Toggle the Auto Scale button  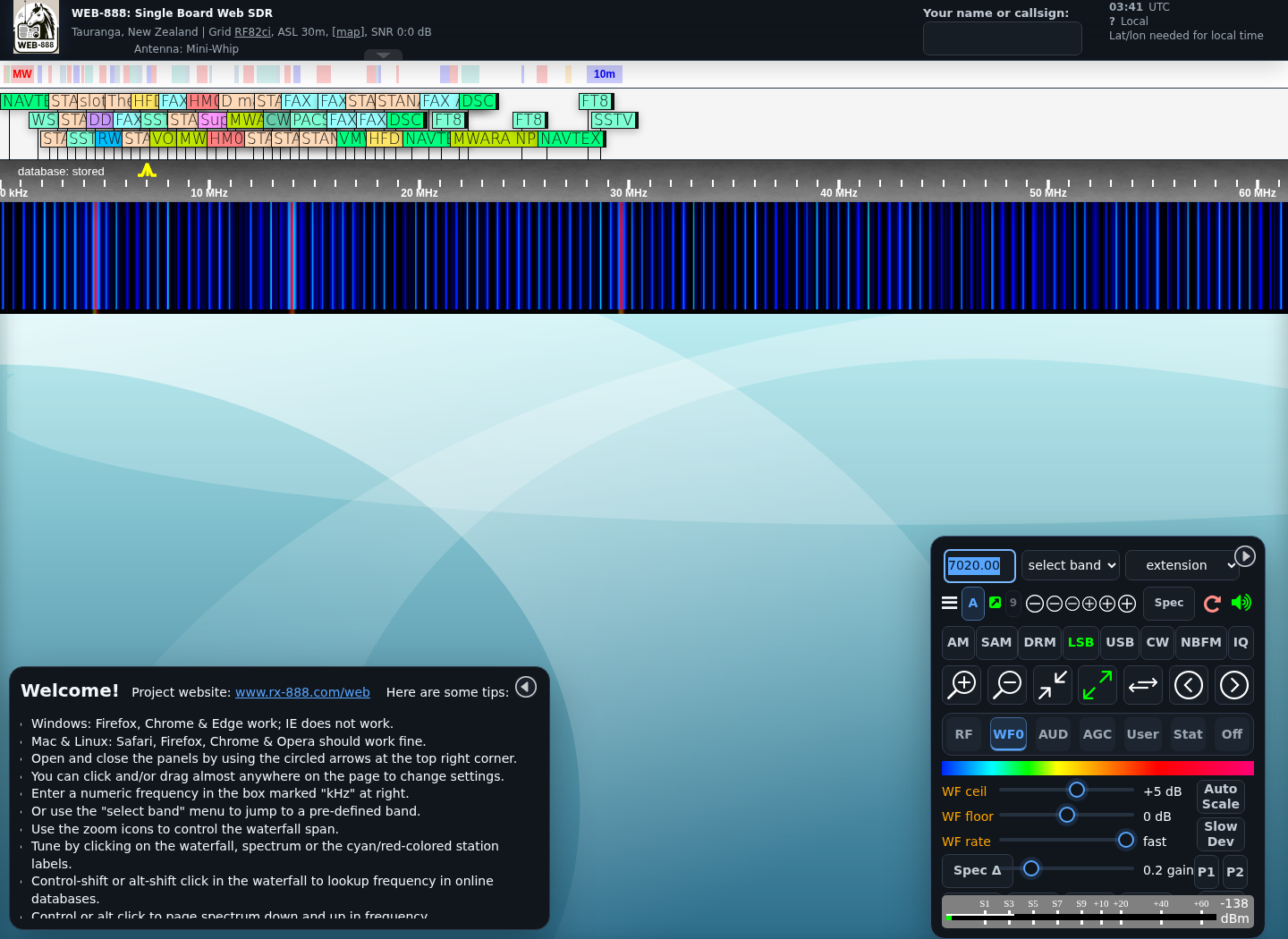click(x=1221, y=797)
